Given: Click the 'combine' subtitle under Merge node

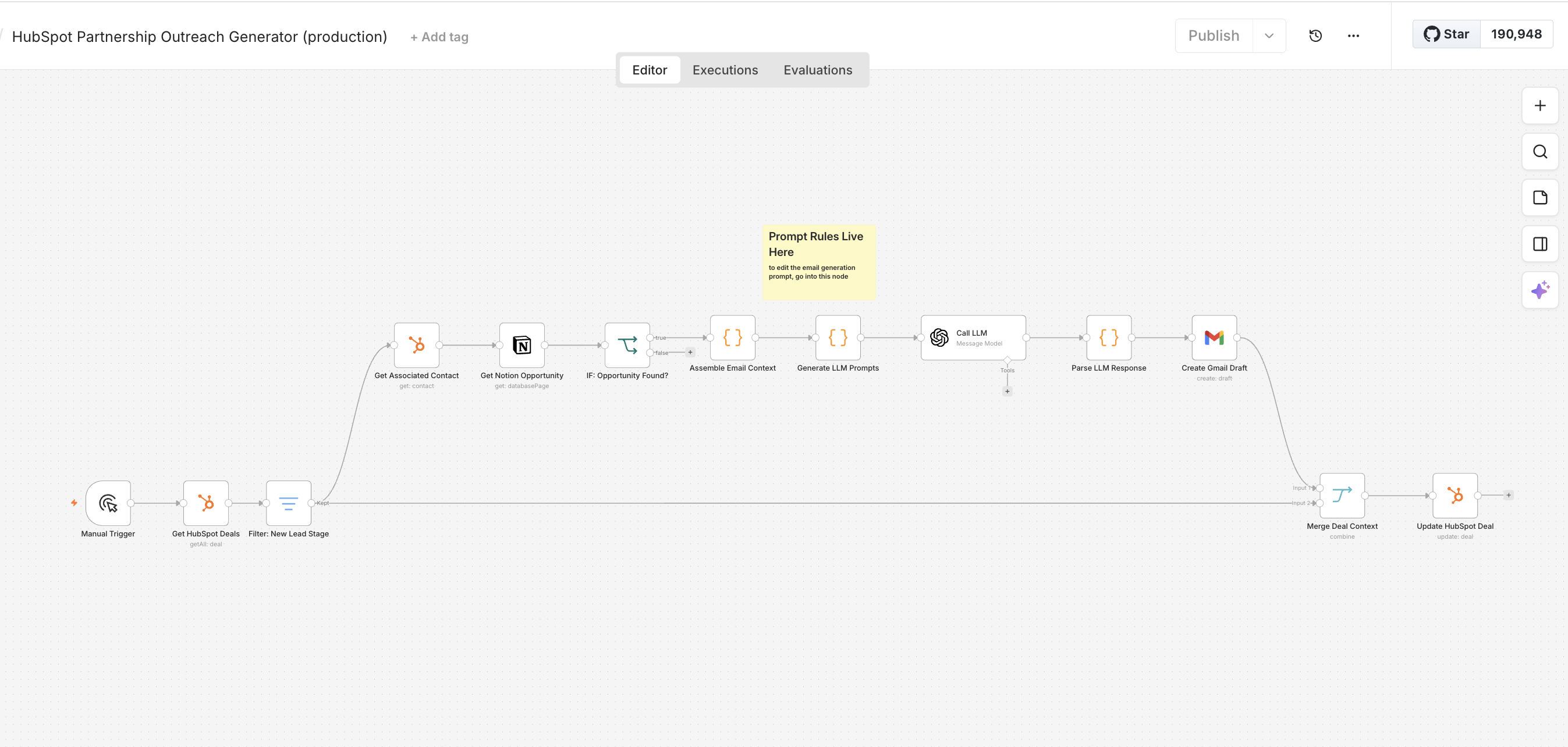Looking at the screenshot, I should [x=1342, y=536].
